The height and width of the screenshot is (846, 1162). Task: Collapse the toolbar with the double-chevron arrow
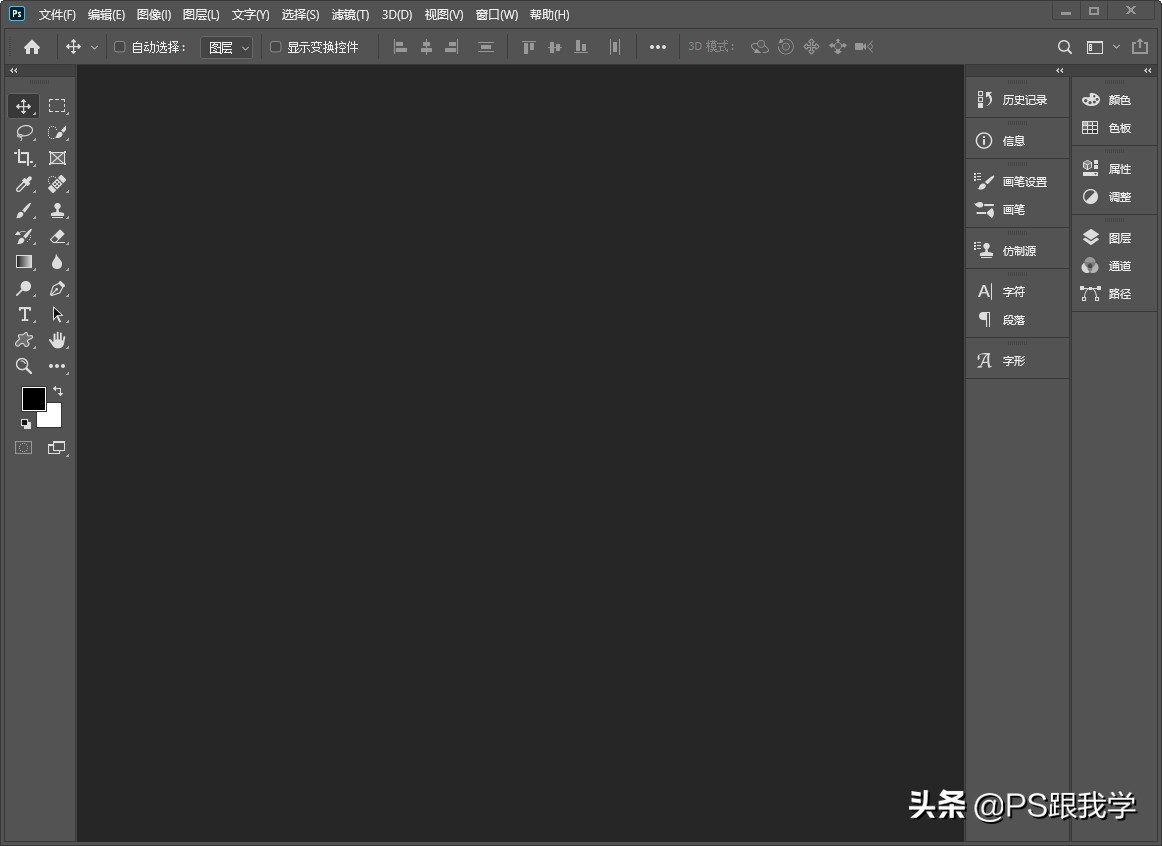12,70
